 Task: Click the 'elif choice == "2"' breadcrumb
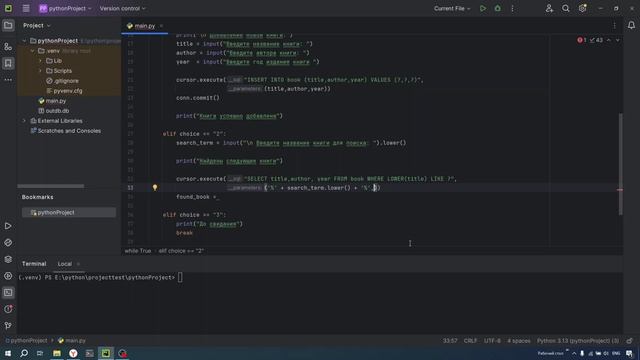point(181,251)
